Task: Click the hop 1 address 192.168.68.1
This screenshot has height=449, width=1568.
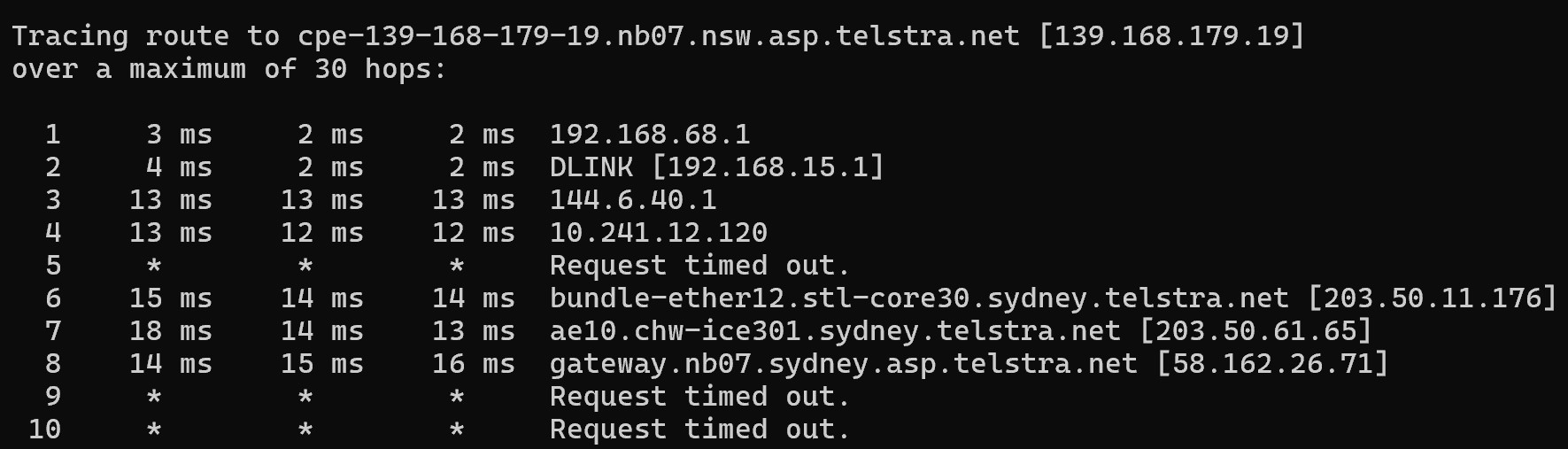Action: coord(650,135)
